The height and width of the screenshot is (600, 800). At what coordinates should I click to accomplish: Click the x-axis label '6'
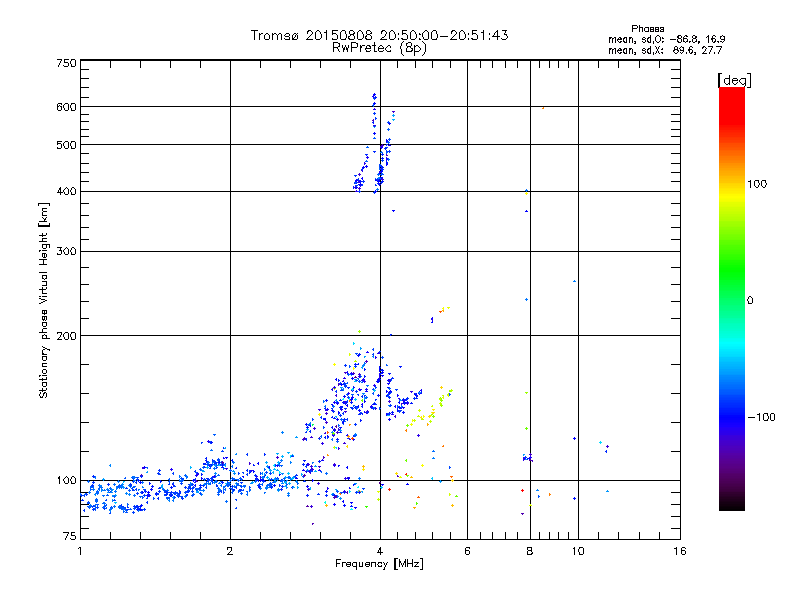click(467, 551)
